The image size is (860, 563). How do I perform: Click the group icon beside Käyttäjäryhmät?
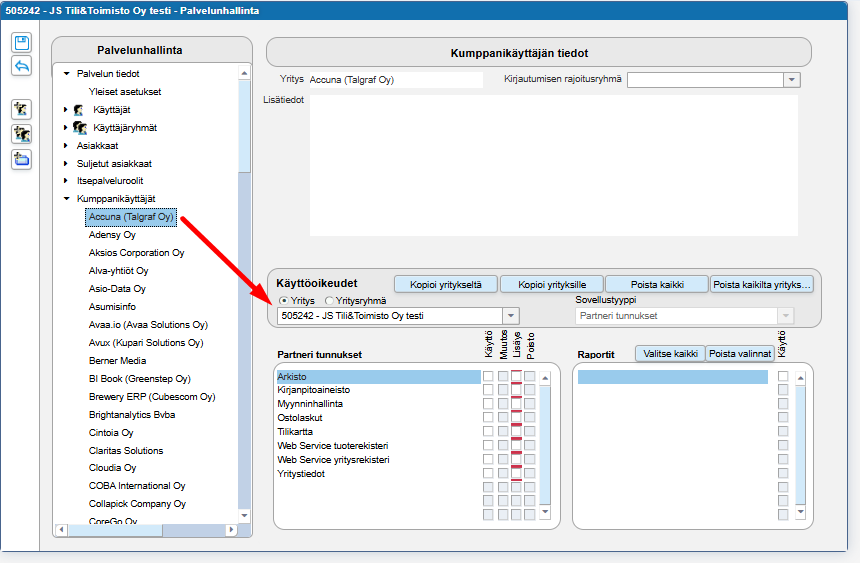tap(80, 128)
